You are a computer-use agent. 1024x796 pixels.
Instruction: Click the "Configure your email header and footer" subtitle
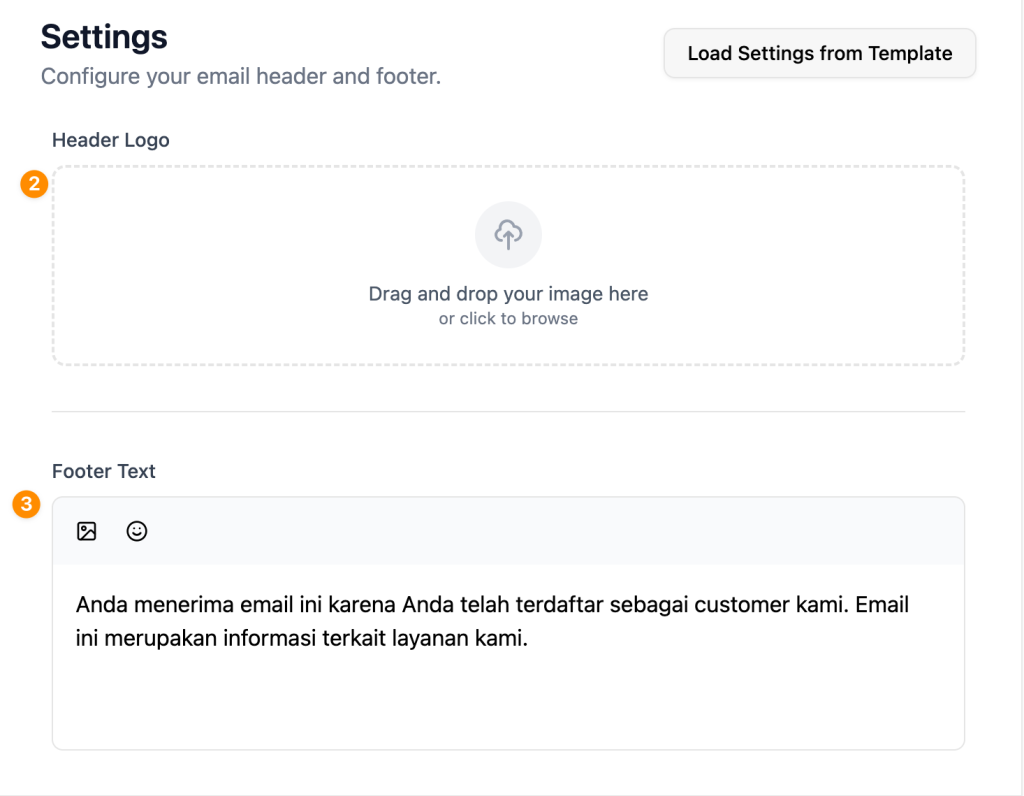(x=240, y=76)
